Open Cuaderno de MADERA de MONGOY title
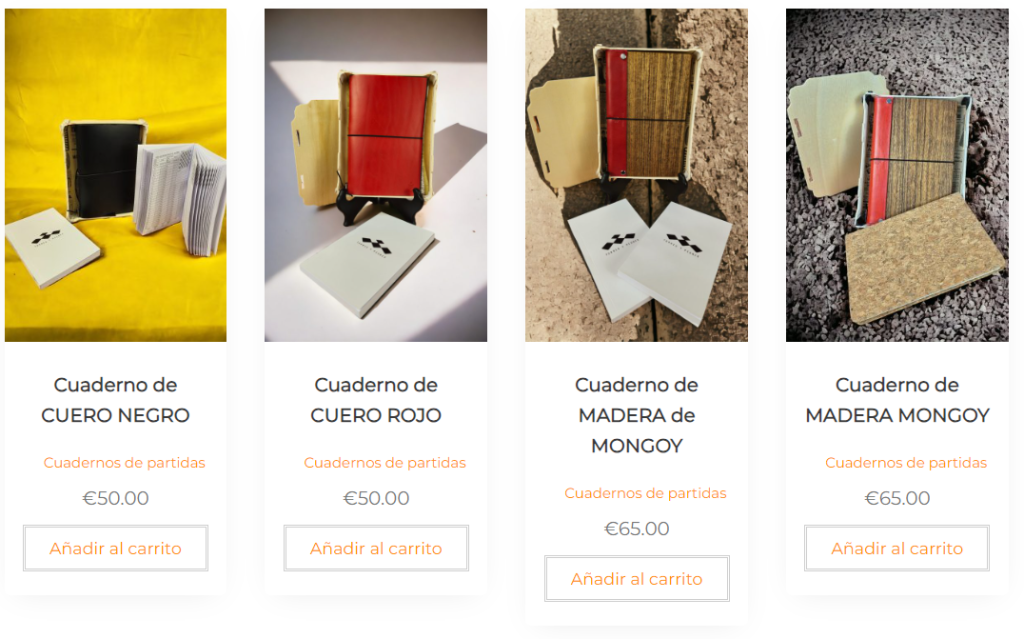Screen dimensions: 1024x639 tap(636, 415)
